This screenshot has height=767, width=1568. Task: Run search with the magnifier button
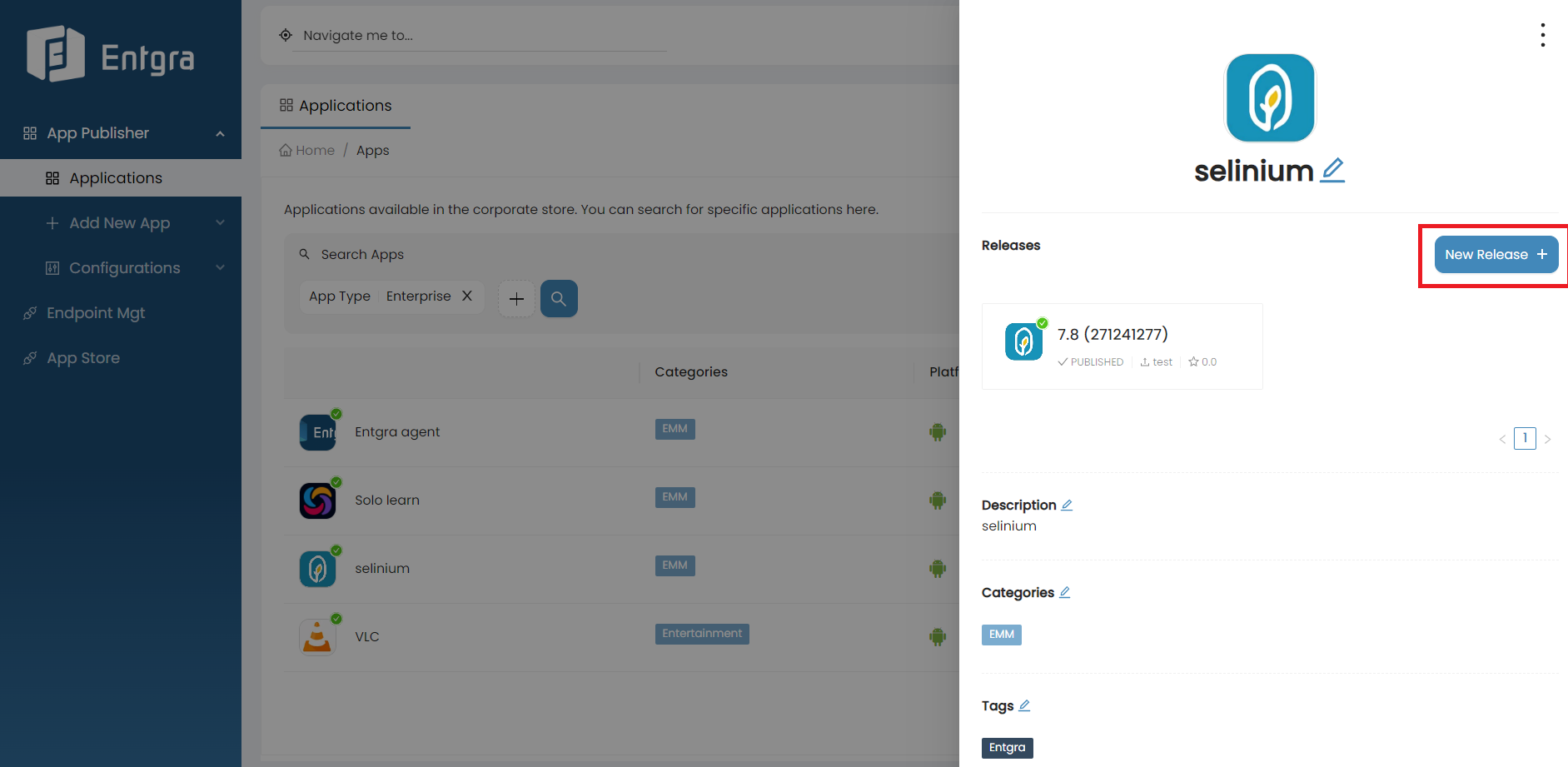pyautogui.click(x=559, y=298)
